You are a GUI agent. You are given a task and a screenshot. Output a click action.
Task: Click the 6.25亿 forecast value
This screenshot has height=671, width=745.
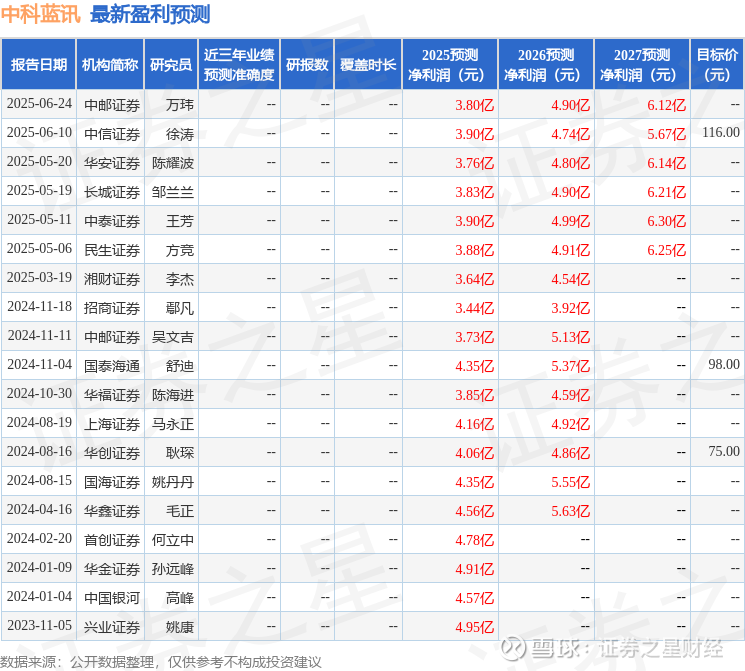pos(667,250)
